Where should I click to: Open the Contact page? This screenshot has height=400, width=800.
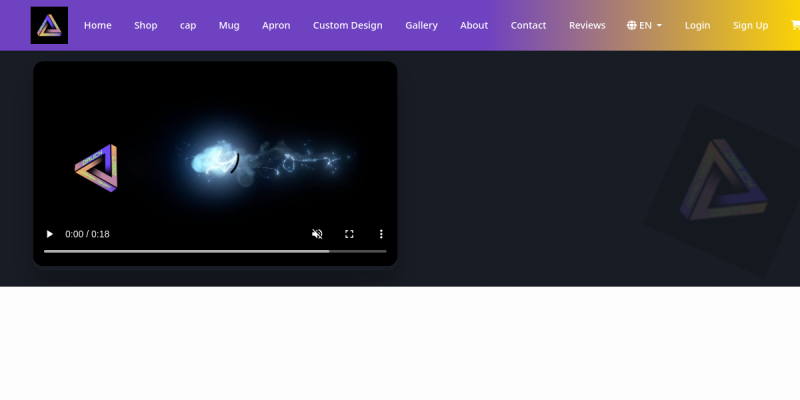[528, 25]
